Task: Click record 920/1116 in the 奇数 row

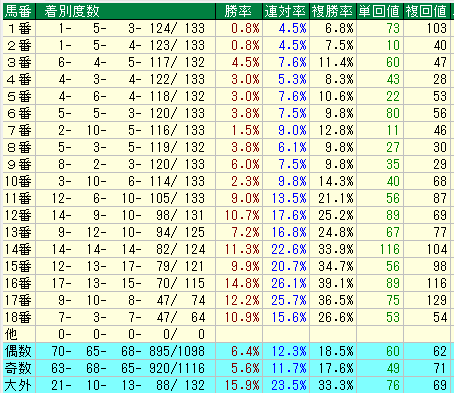Action: pyautogui.click(x=177, y=368)
